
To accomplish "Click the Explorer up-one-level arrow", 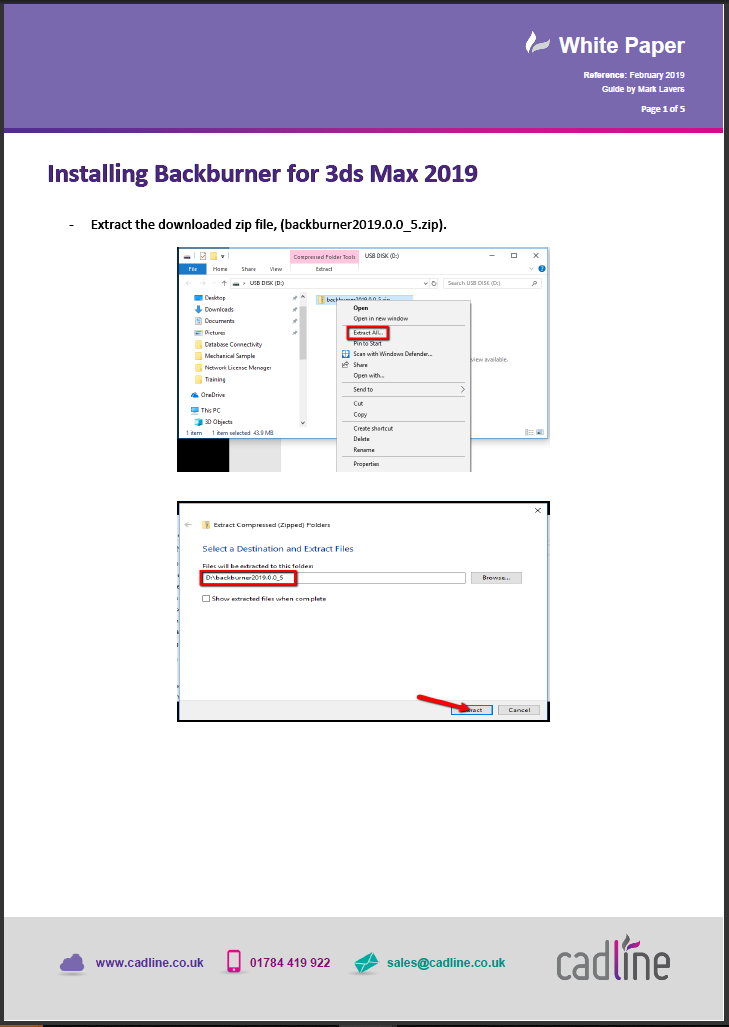I will (x=224, y=283).
